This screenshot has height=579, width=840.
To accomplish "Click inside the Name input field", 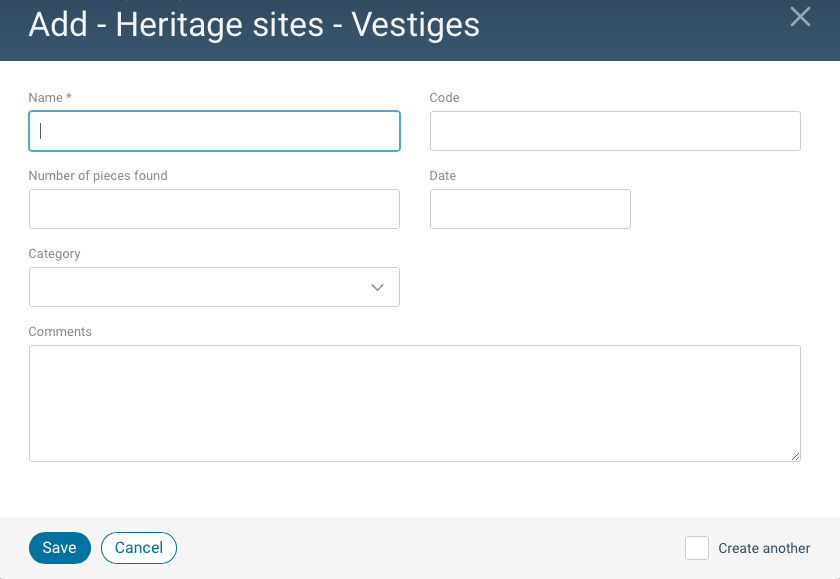I will point(214,131).
